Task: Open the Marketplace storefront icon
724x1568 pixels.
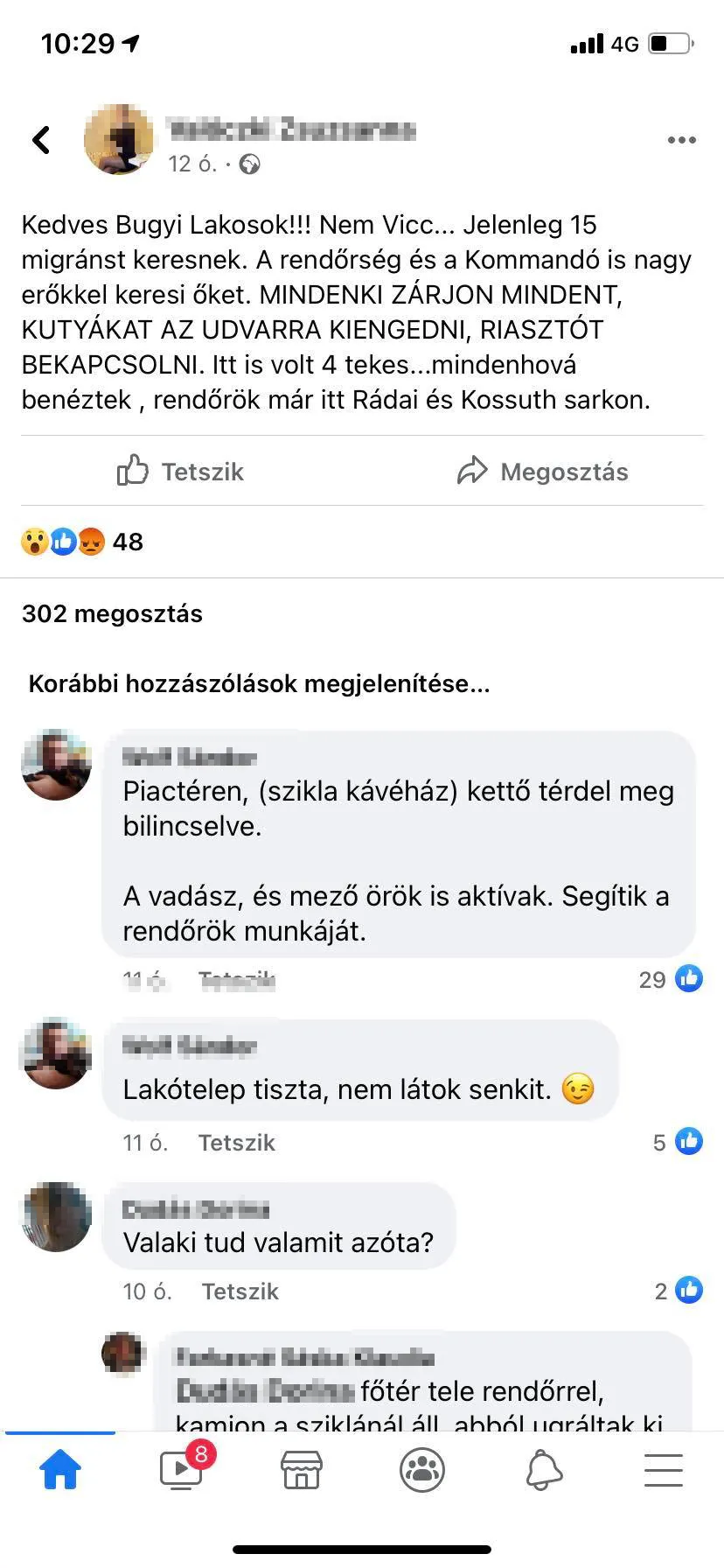Action: click(x=302, y=1470)
